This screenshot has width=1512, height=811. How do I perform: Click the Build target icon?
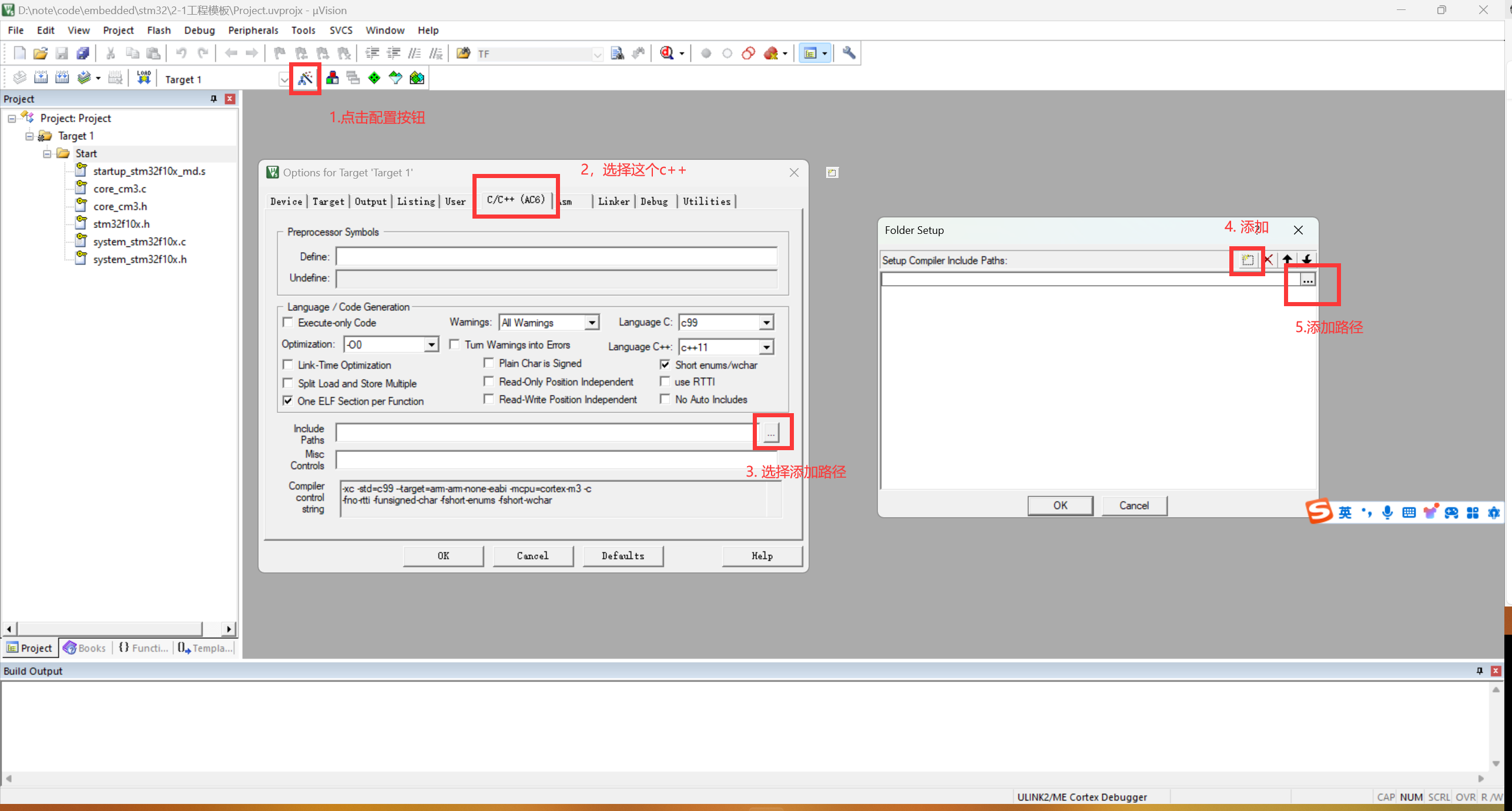pyautogui.click(x=41, y=78)
